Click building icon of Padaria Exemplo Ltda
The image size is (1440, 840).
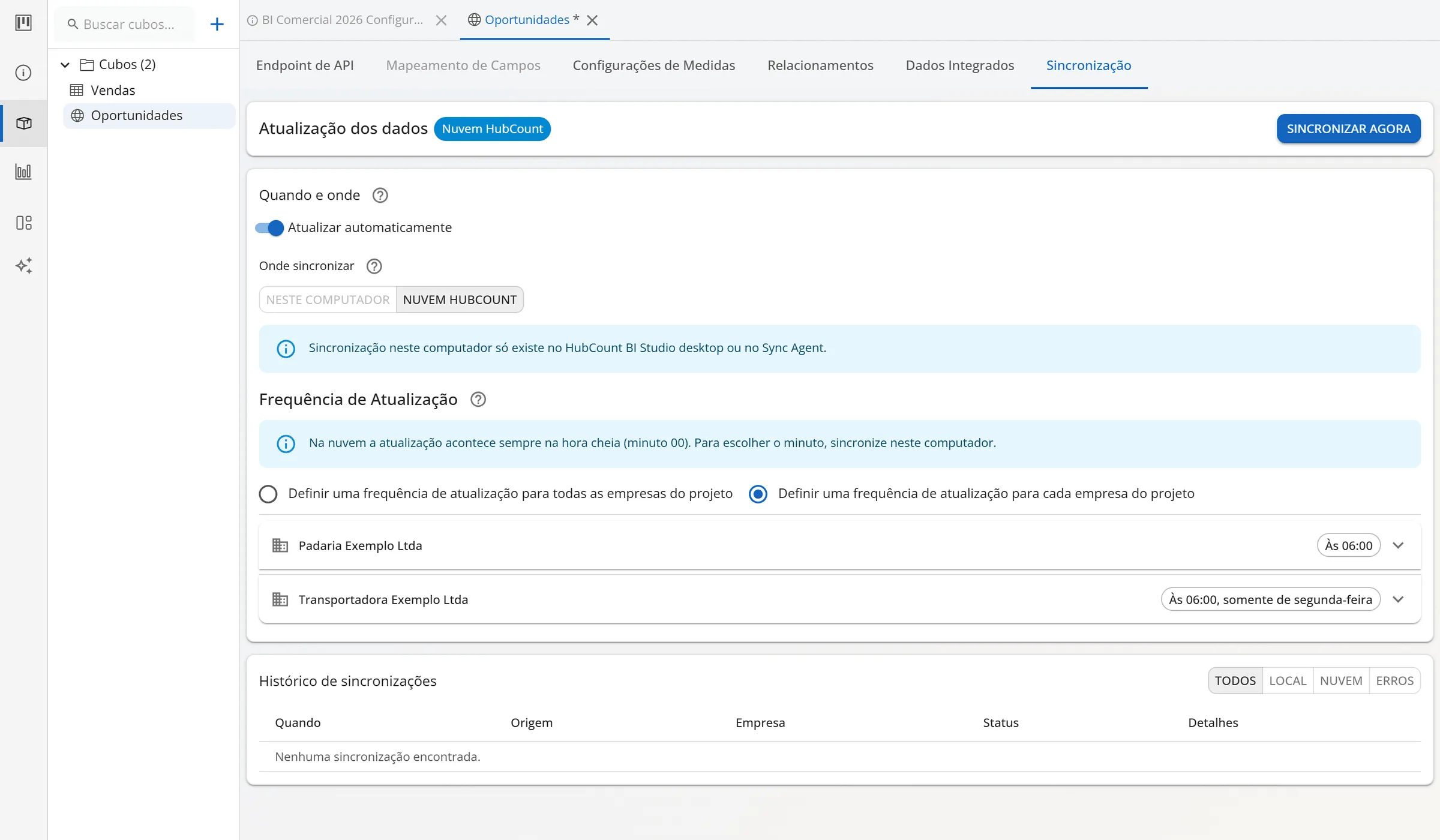pyautogui.click(x=280, y=545)
